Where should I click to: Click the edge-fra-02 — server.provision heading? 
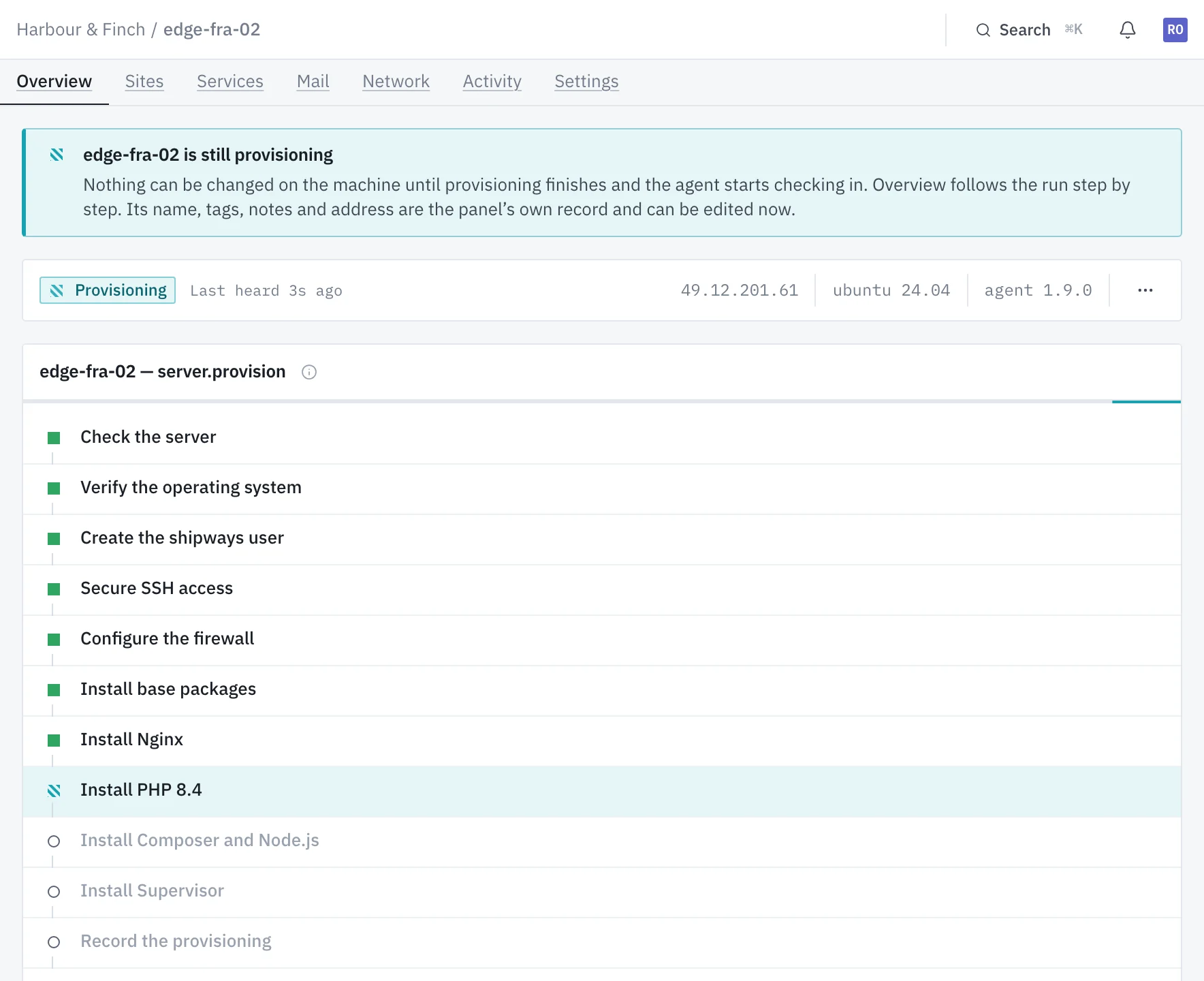pyautogui.click(x=163, y=372)
